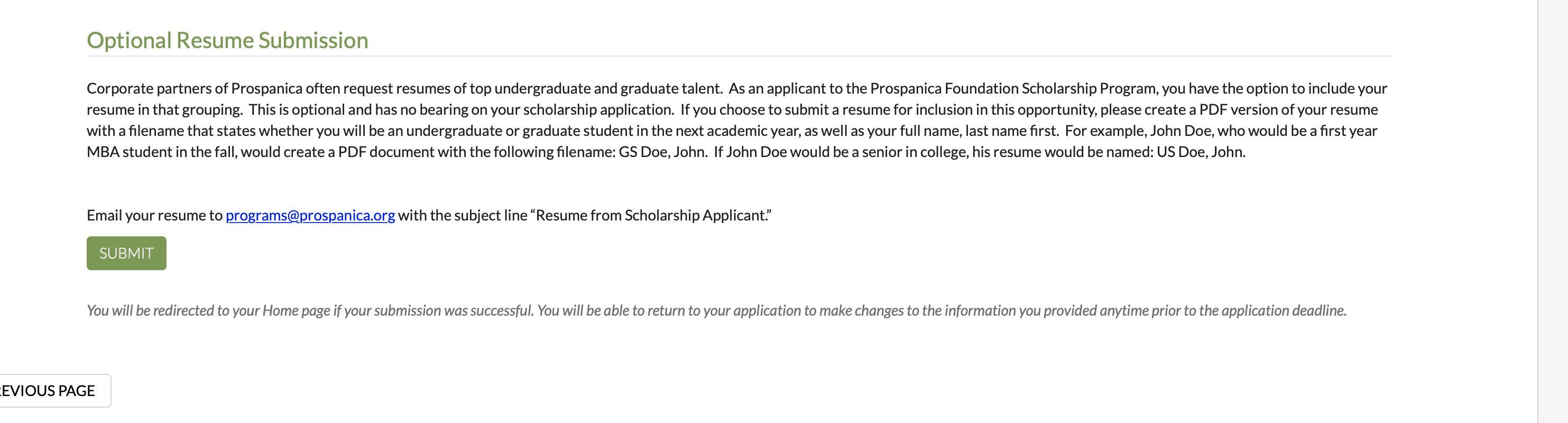Viewport: 1568px width, 423px height.
Task: Click the green SUBMIT button
Action: tap(126, 253)
